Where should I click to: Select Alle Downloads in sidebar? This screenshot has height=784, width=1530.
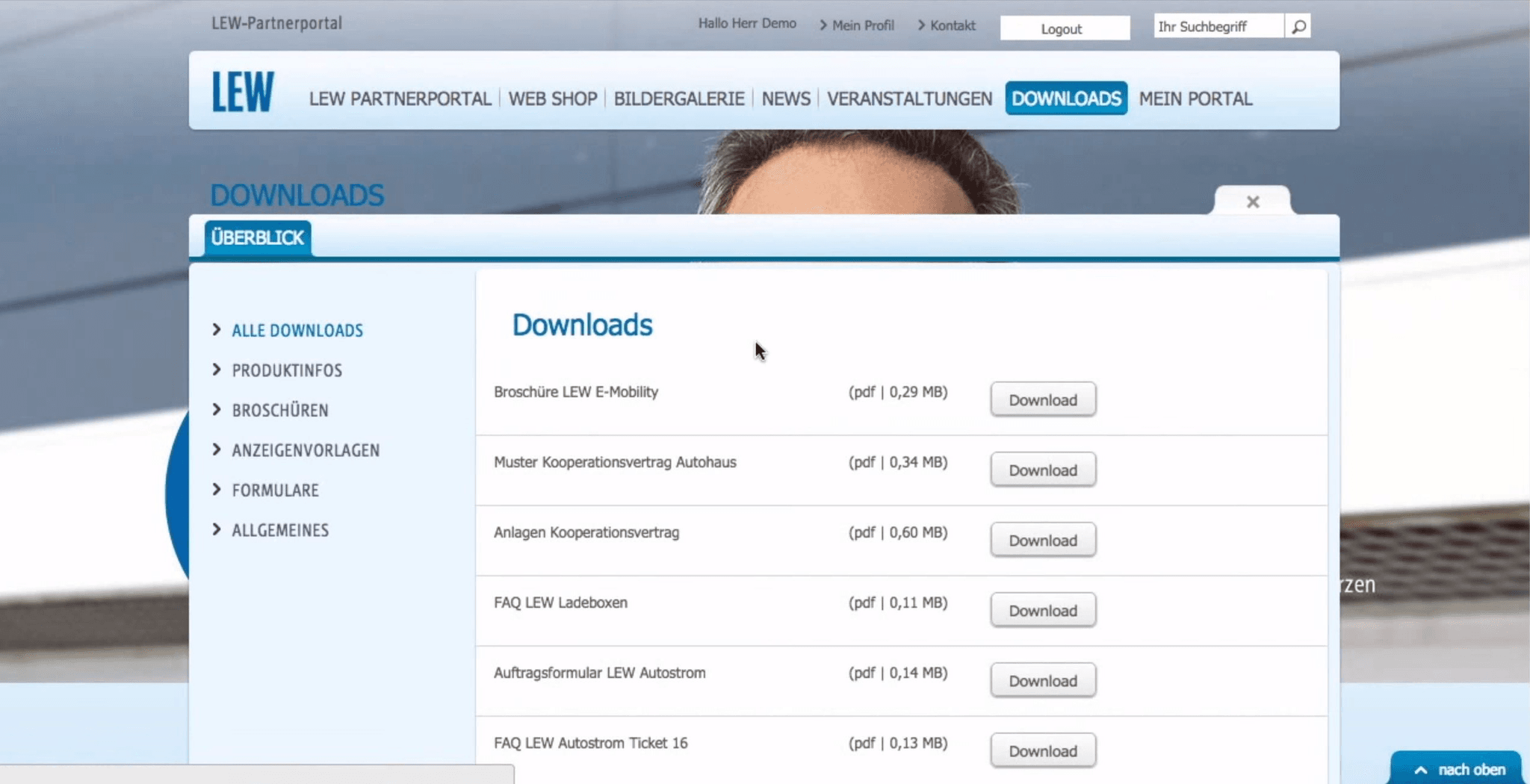click(x=297, y=330)
